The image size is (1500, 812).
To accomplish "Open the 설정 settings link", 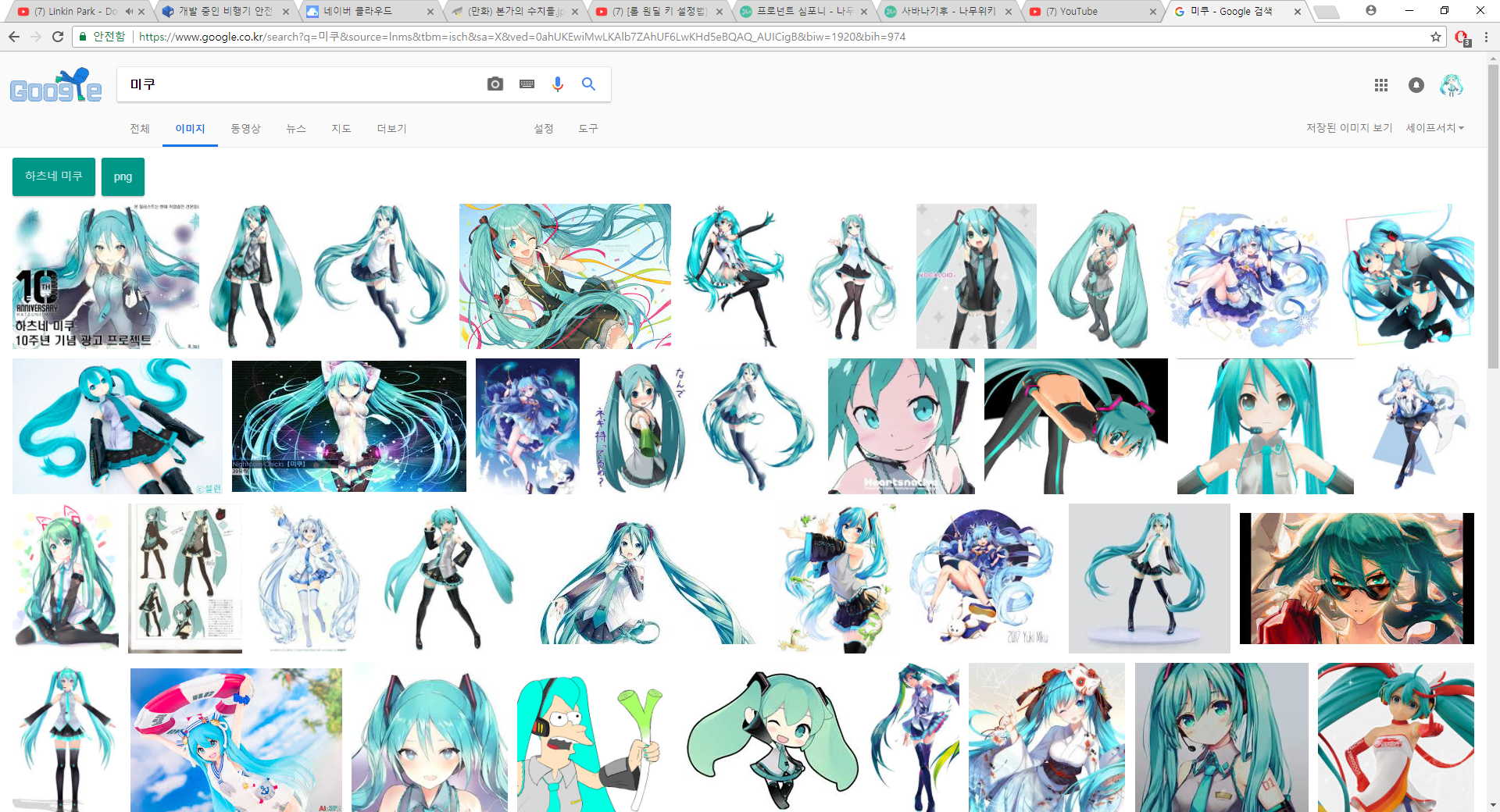I will (x=544, y=129).
